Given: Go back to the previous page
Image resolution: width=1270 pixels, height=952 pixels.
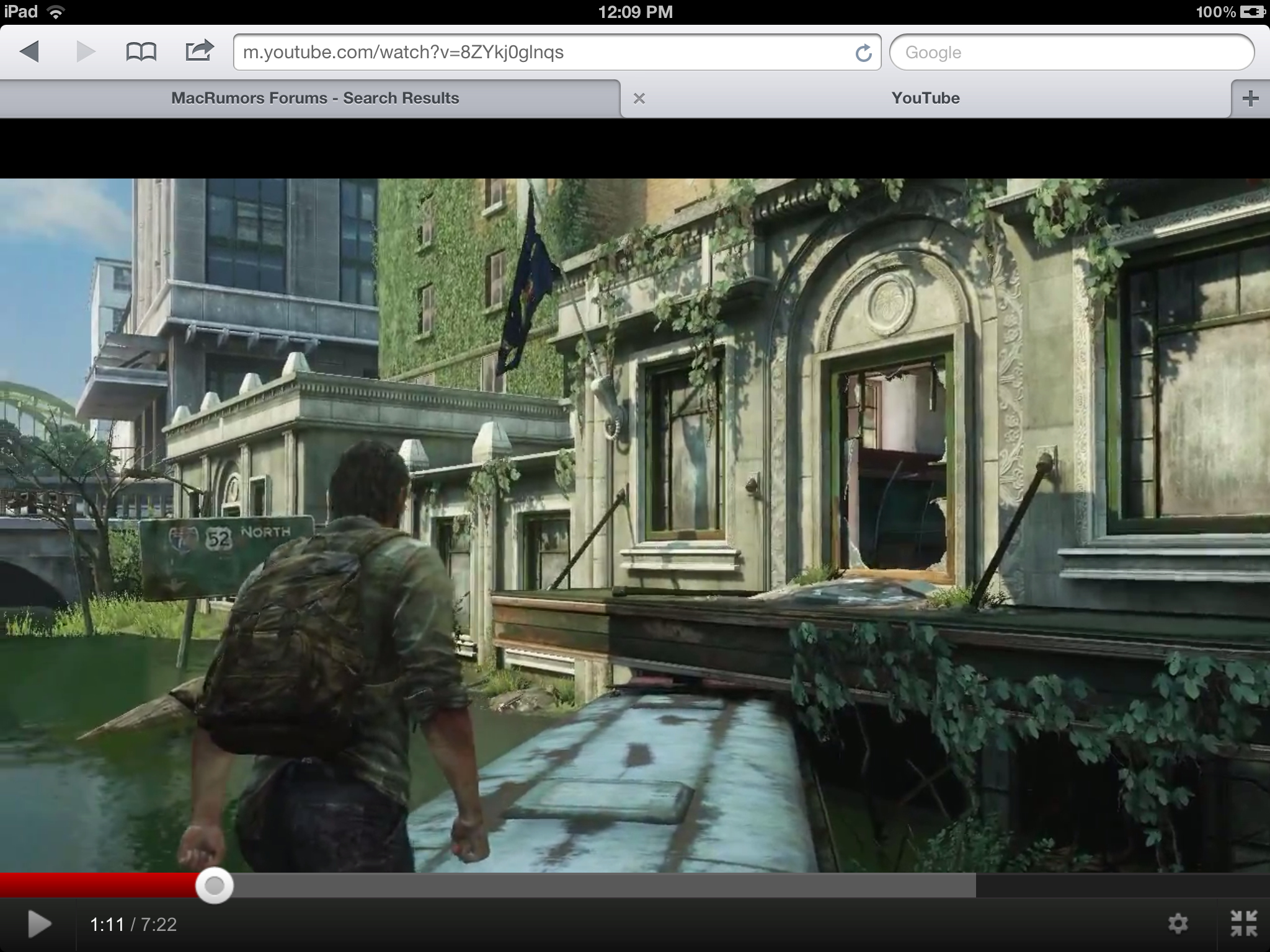Looking at the screenshot, I should click(x=30, y=51).
